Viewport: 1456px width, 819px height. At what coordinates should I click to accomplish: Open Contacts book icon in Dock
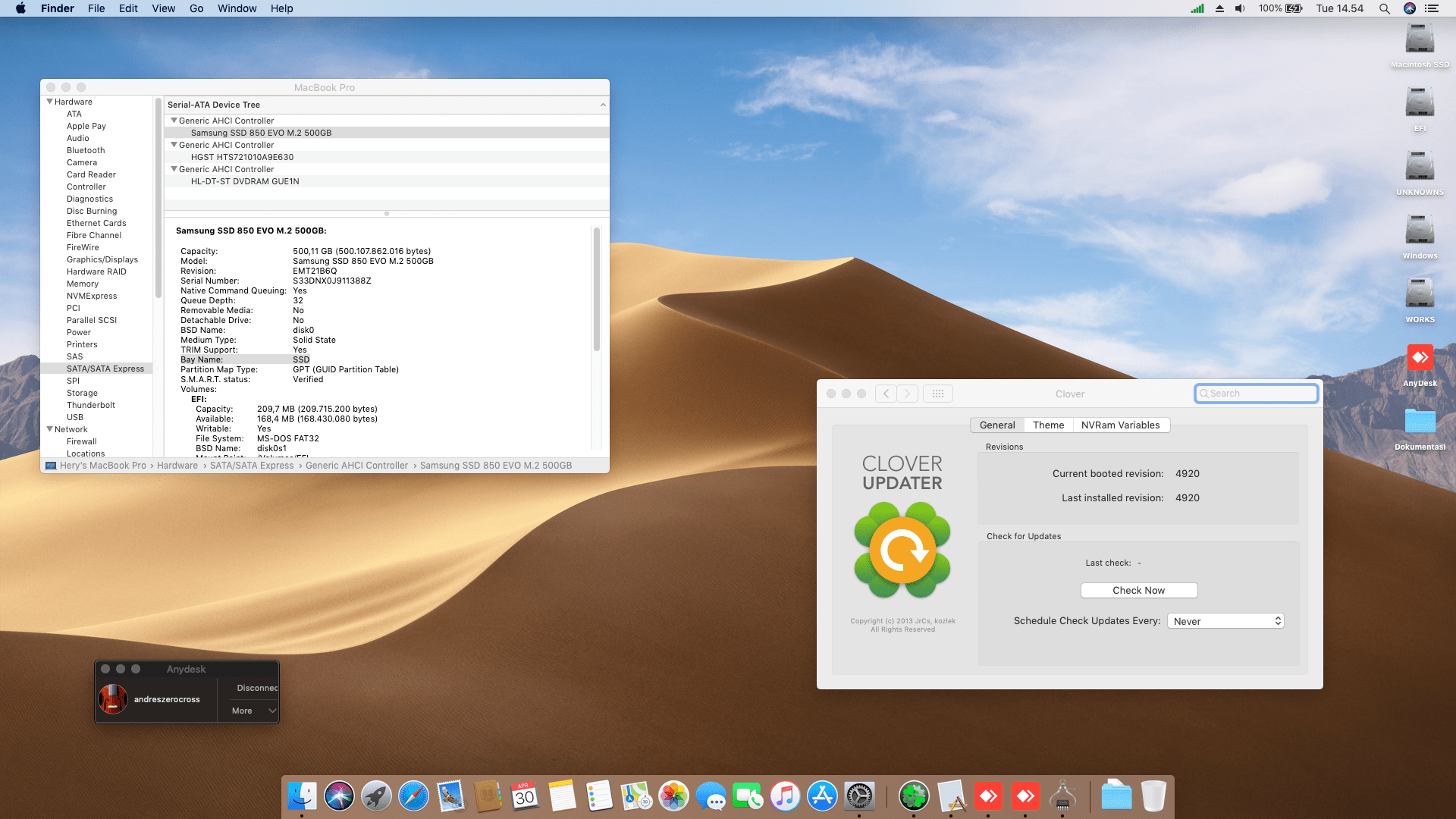[x=488, y=796]
